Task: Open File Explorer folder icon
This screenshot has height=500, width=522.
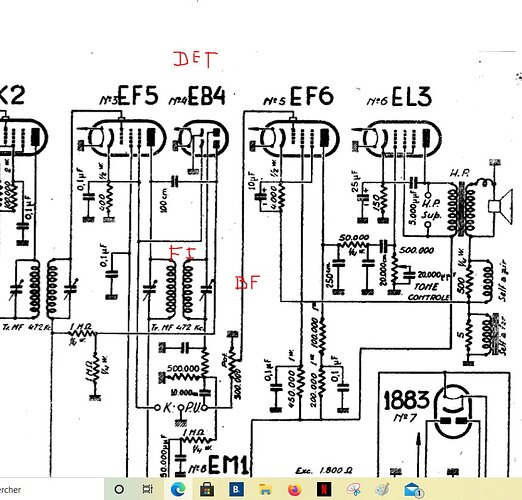Action: (x=265, y=489)
